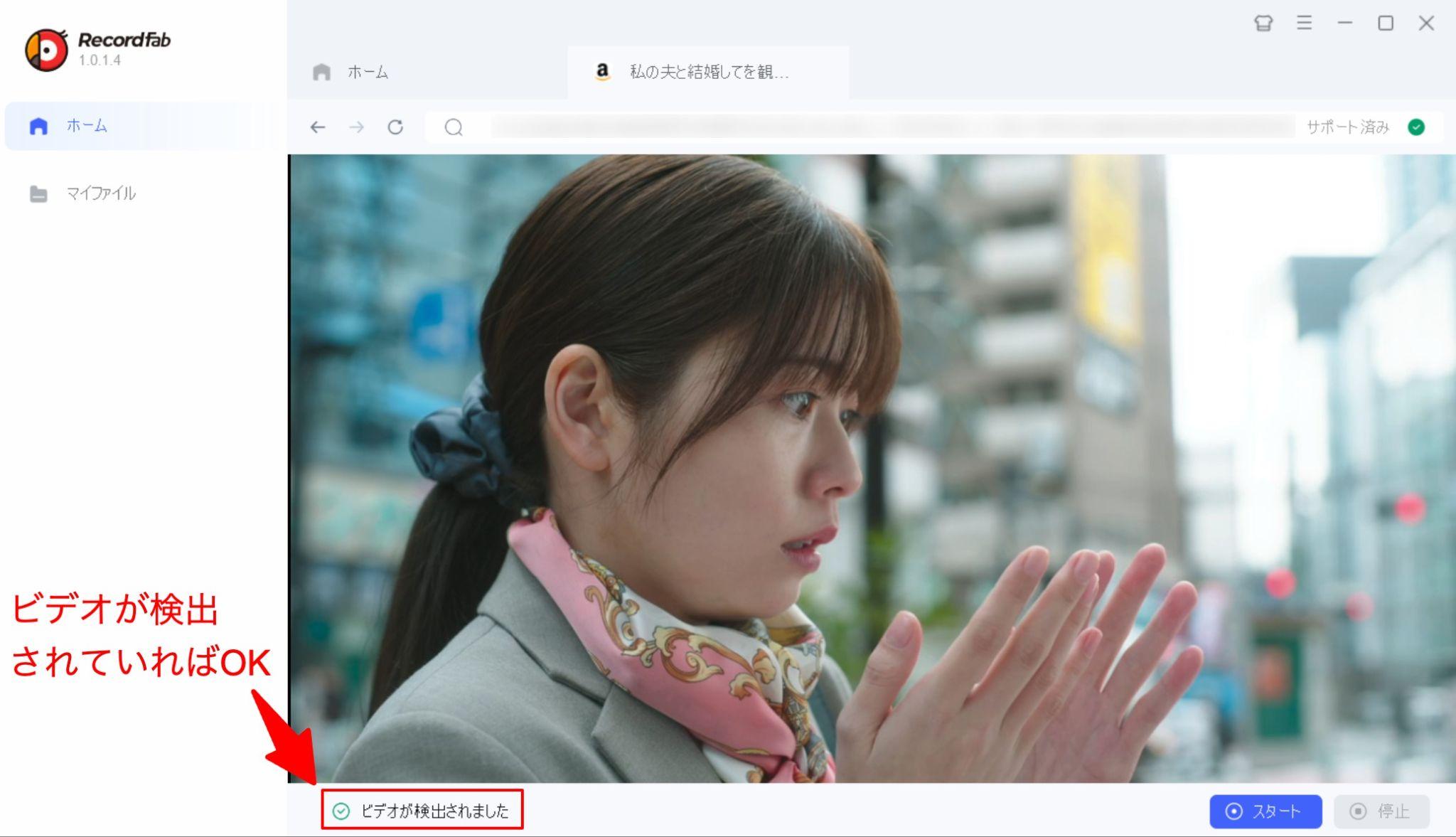Click the 停止 stop button

(x=1381, y=811)
